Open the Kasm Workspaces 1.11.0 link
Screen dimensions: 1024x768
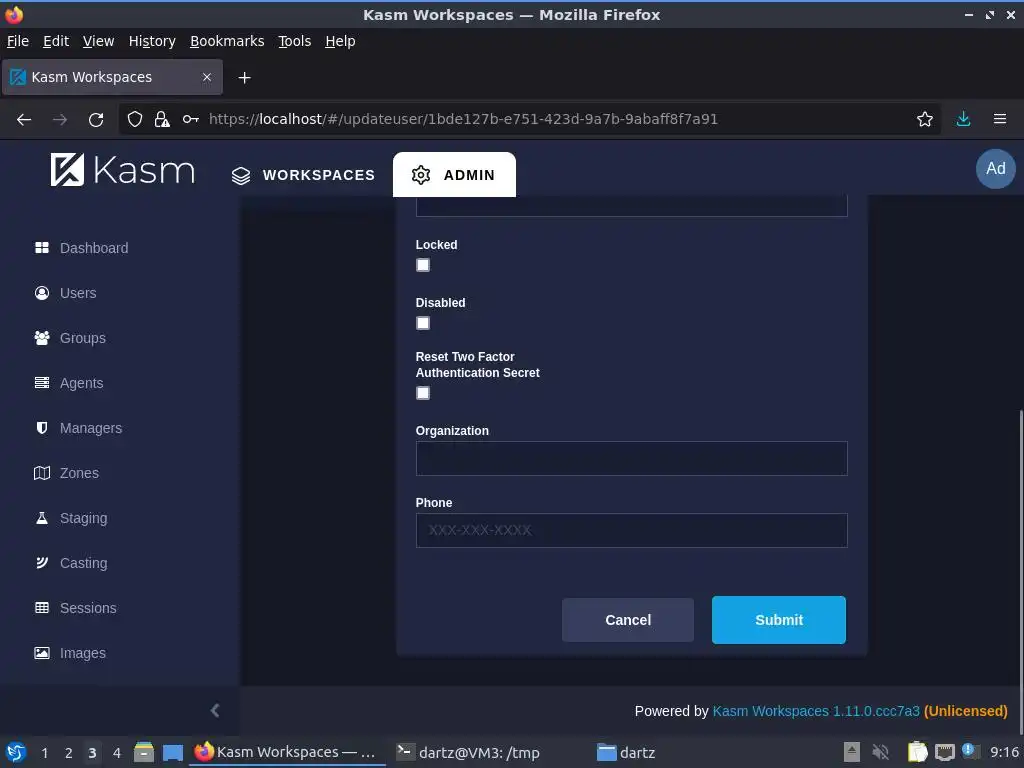pyautogui.click(x=816, y=711)
